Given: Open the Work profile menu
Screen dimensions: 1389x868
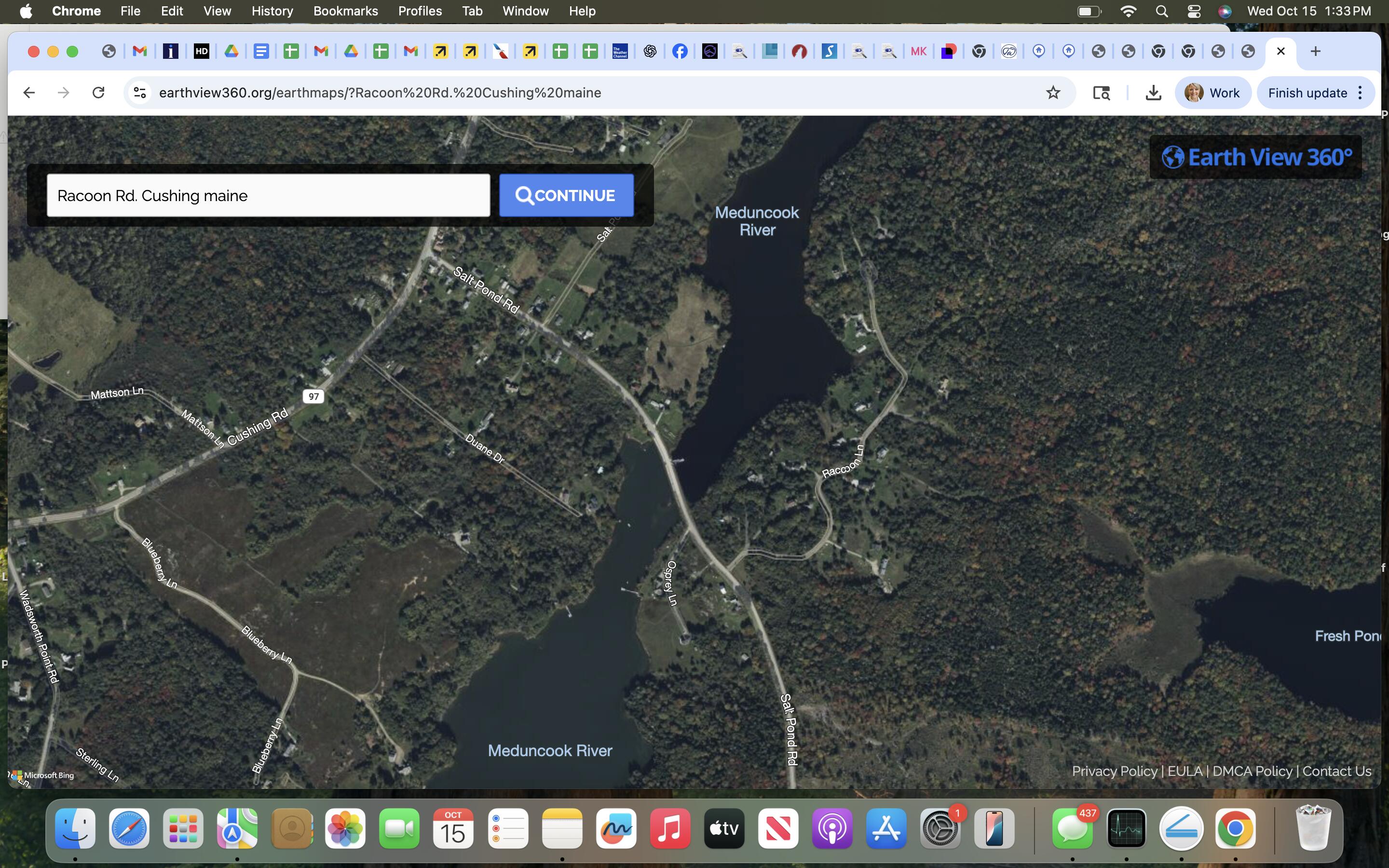Looking at the screenshot, I should pos(1213,93).
